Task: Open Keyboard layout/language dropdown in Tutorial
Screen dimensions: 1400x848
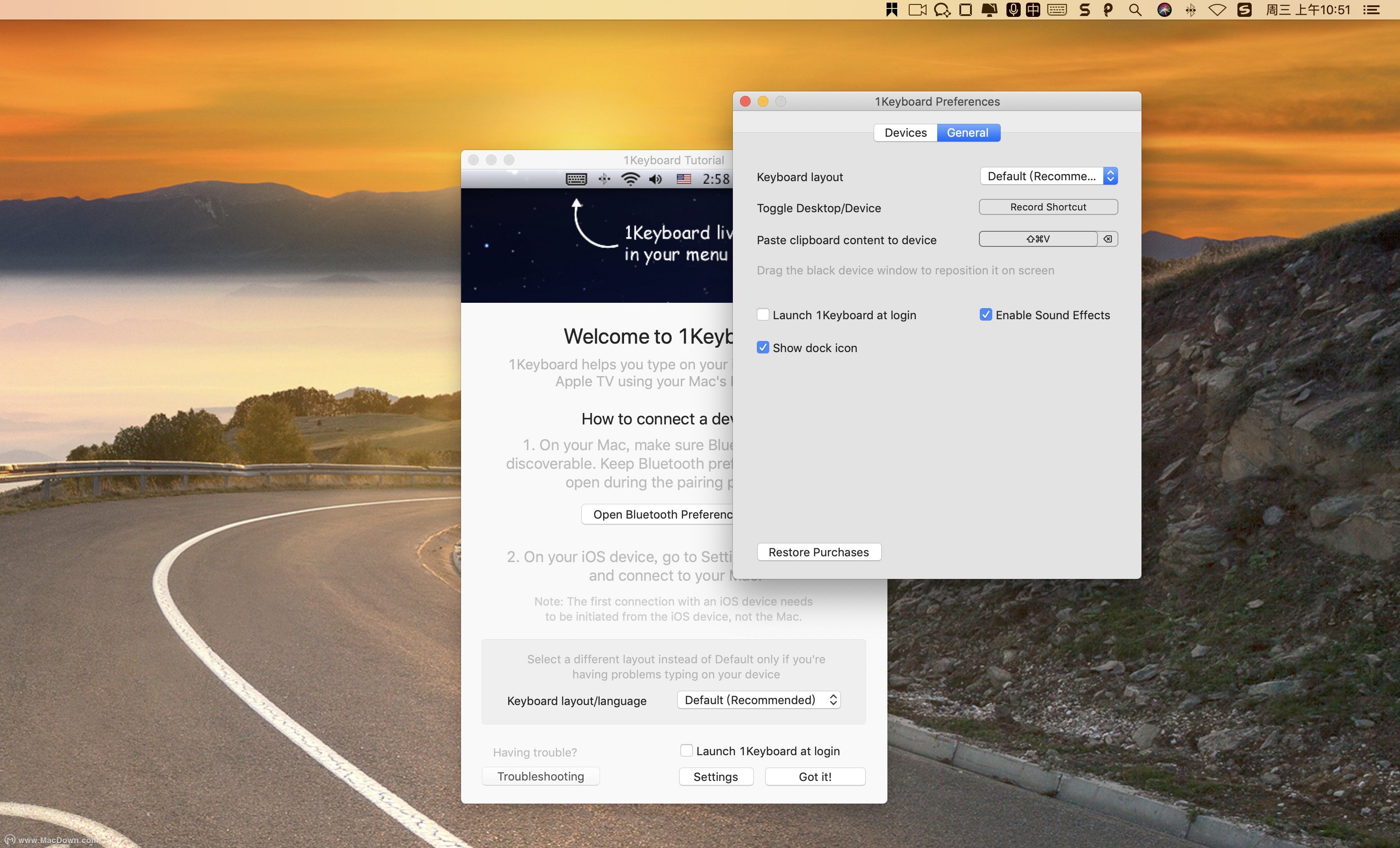Action: [759, 700]
